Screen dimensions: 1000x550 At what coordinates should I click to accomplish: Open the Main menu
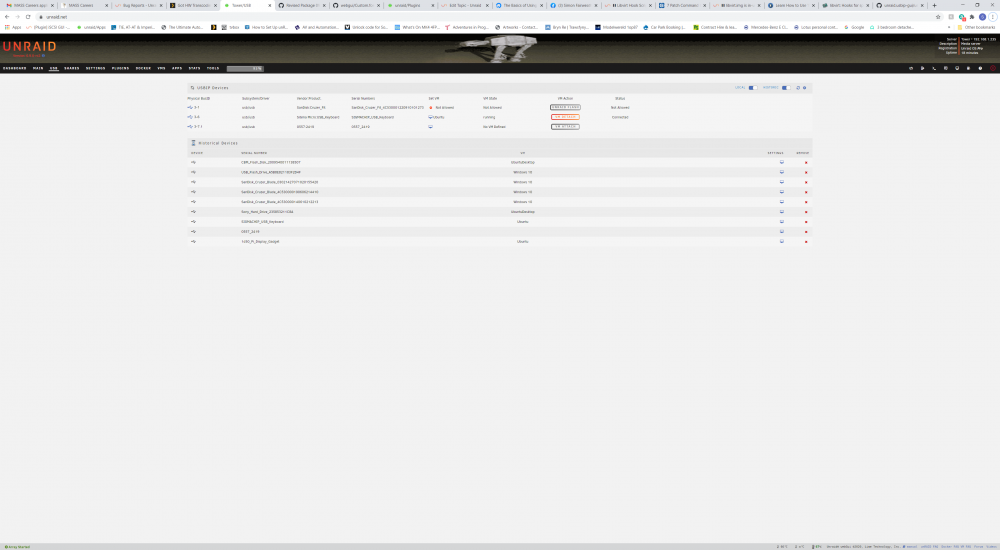coord(38,68)
